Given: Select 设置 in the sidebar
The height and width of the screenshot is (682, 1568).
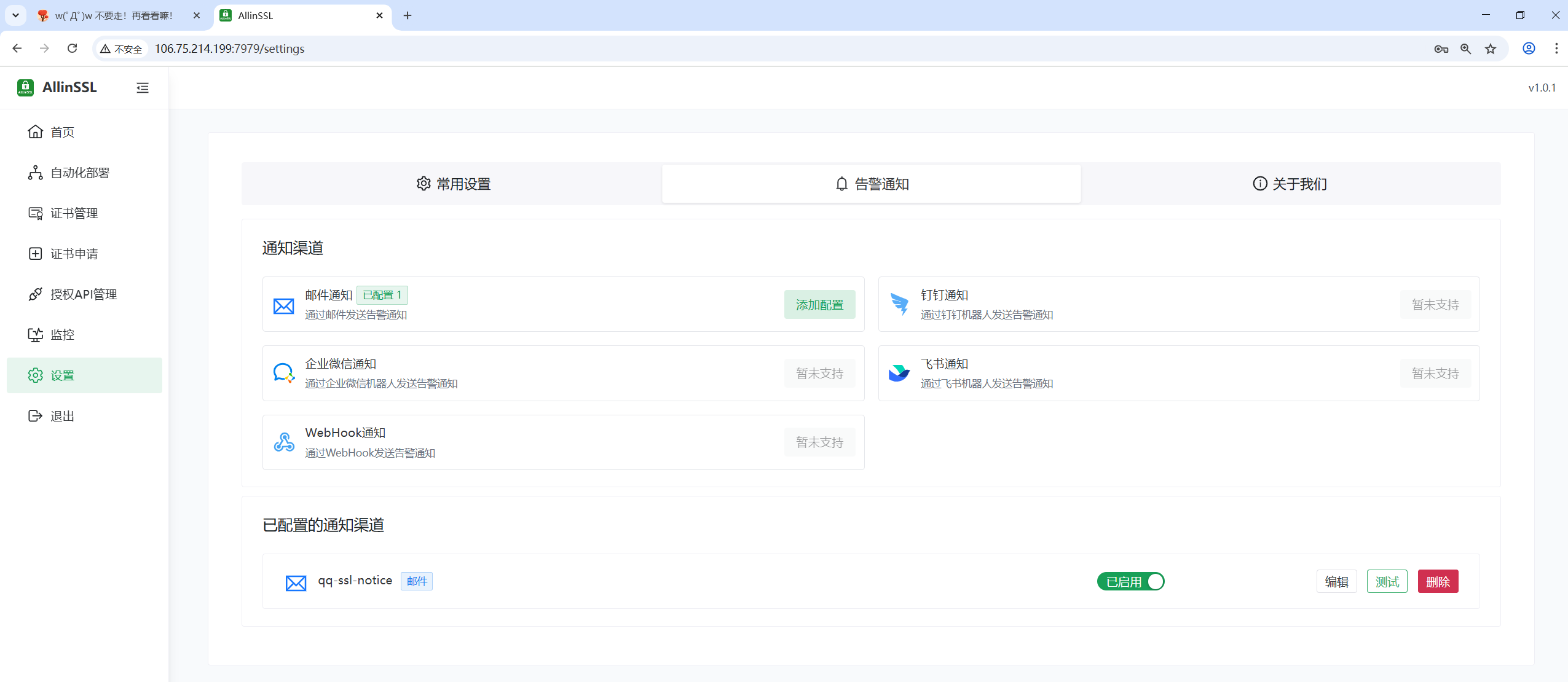Looking at the screenshot, I should tap(84, 375).
